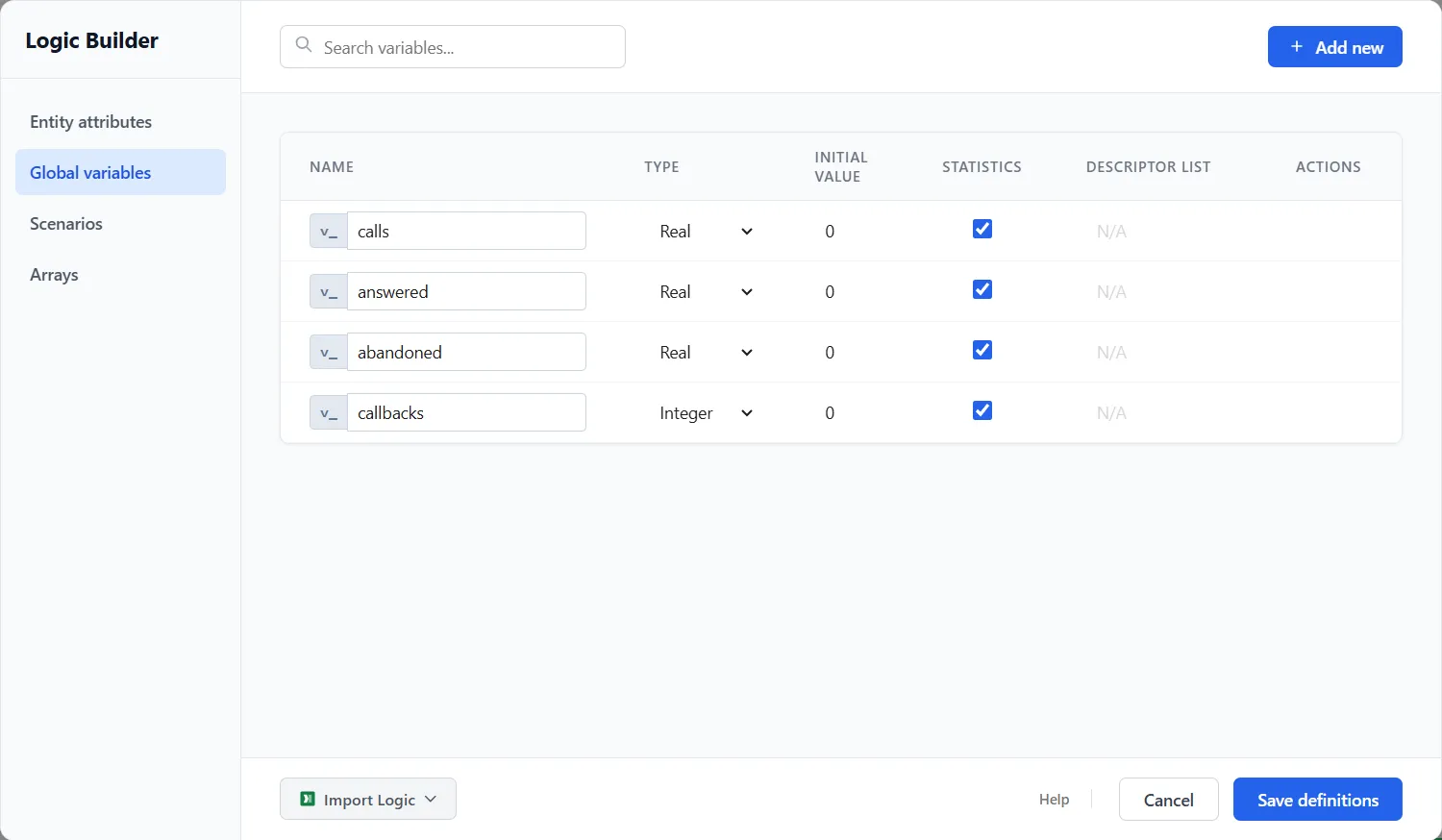Toggle the statistics checkbox for calls

coord(982,229)
